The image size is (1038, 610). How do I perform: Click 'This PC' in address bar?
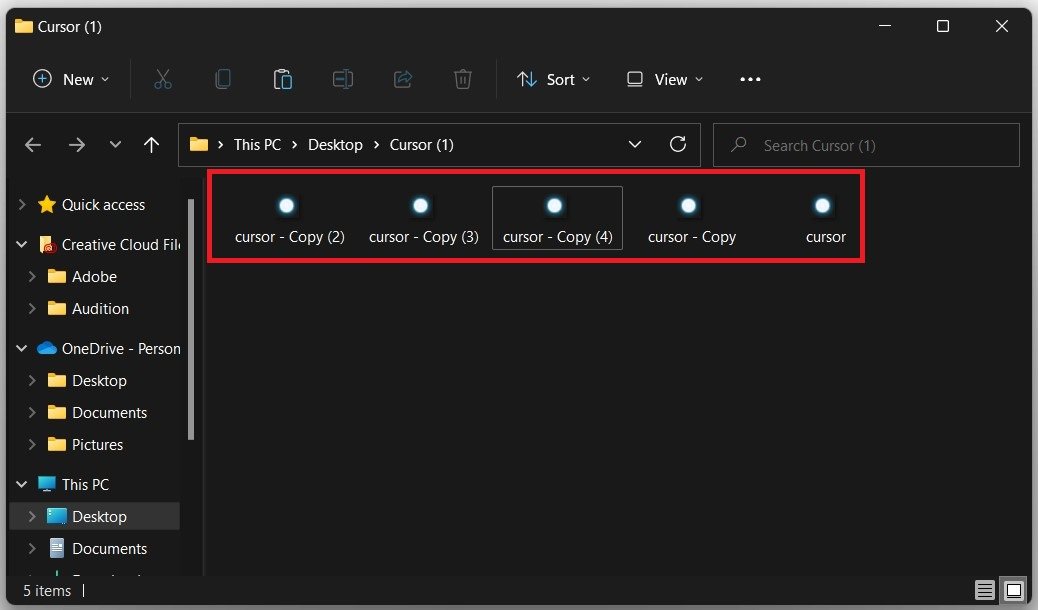pyautogui.click(x=257, y=144)
